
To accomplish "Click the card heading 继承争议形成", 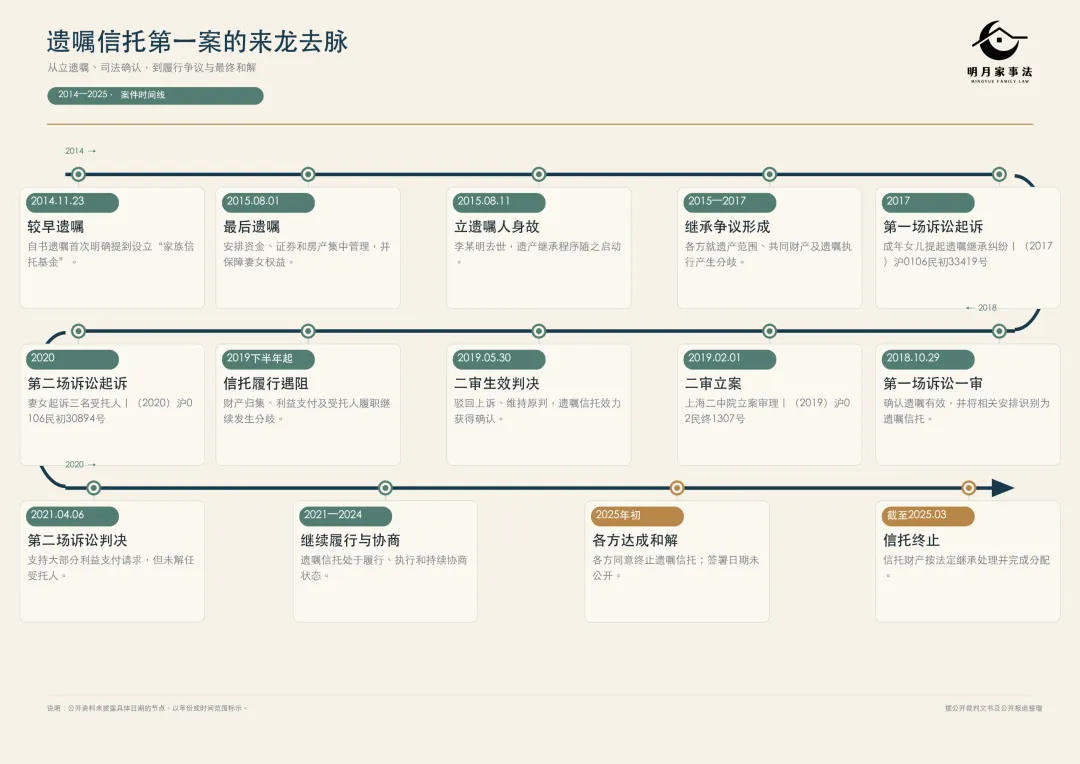I will click(x=727, y=227).
